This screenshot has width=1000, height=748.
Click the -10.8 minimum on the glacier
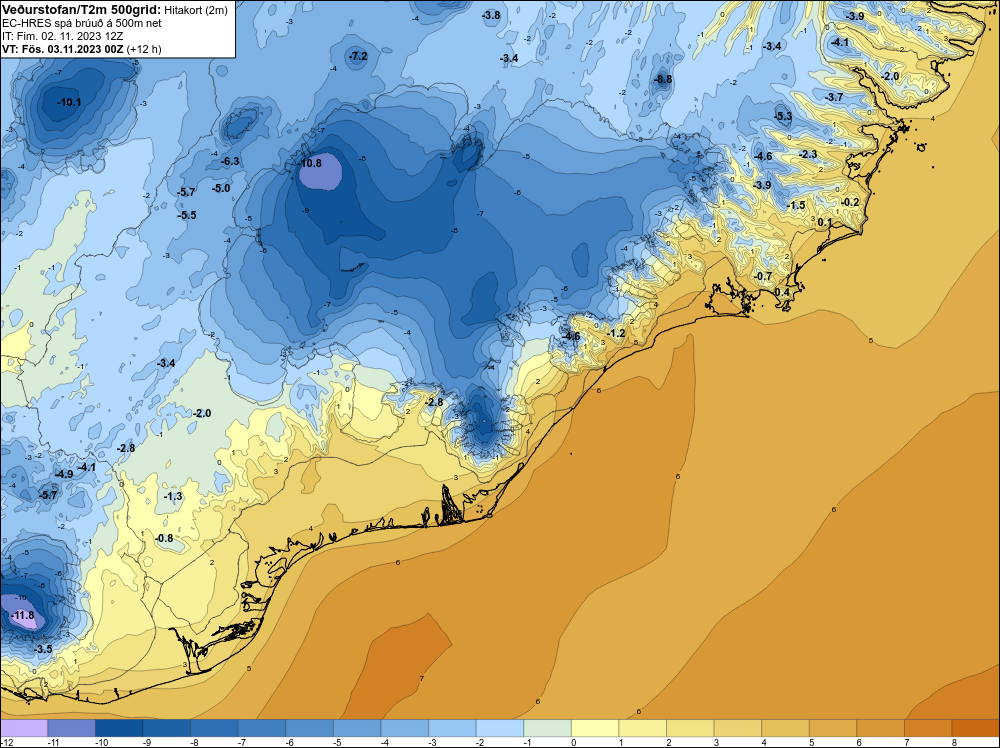[x=310, y=163]
